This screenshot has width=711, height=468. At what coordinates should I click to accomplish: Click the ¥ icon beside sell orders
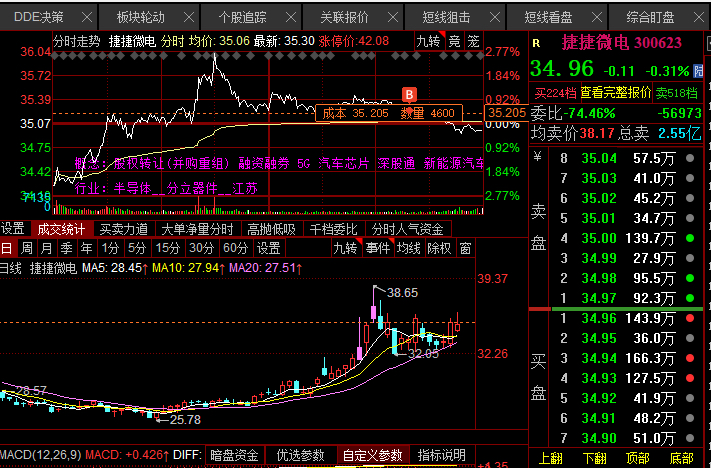point(538,157)
